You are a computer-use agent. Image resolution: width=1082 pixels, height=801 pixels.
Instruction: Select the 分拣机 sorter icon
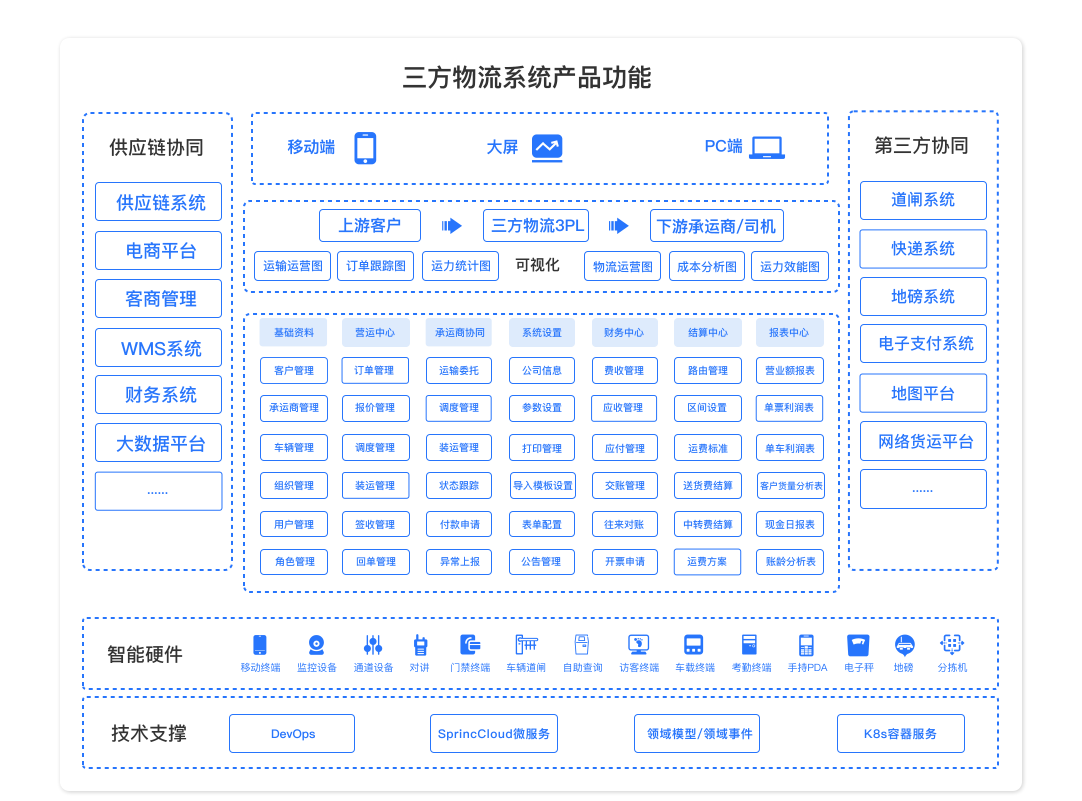click(952, 644)
